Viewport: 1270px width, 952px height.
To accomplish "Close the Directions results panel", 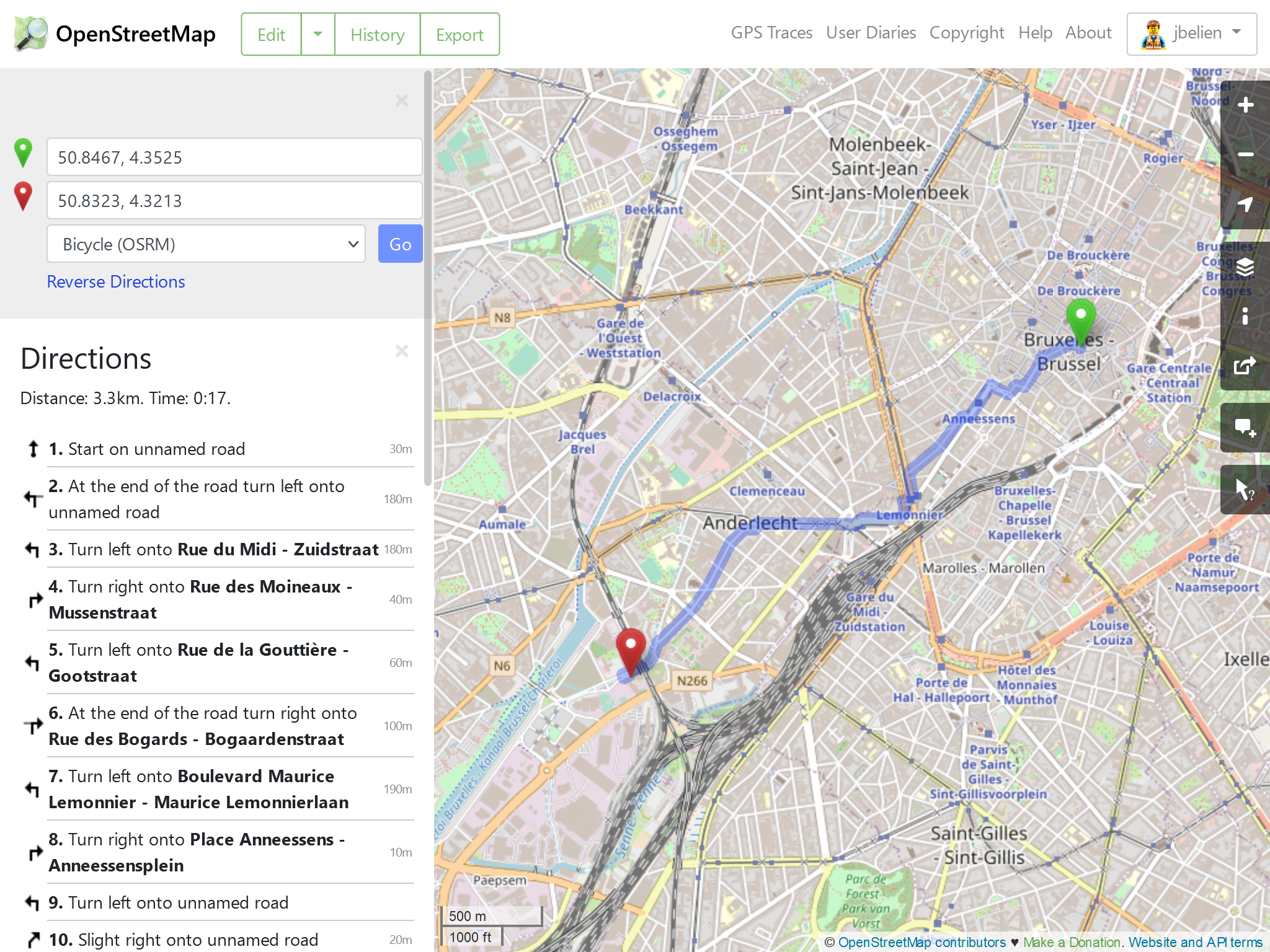I will pos(401,351).
